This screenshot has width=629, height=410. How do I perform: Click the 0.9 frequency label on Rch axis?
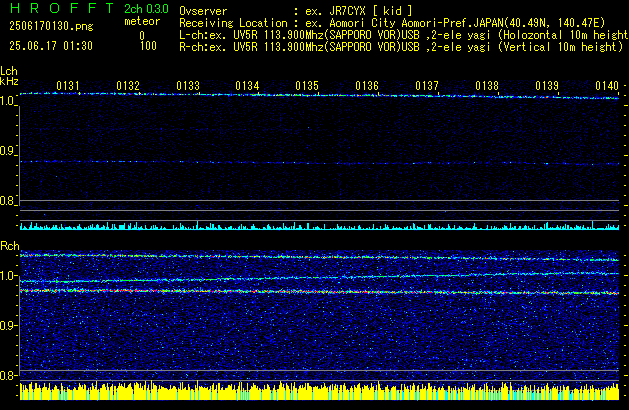(x=8, y=325)
